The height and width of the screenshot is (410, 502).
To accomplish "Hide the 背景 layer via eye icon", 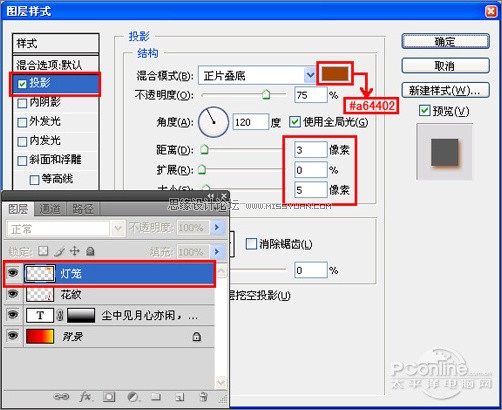I will click(x=13, y=335).
